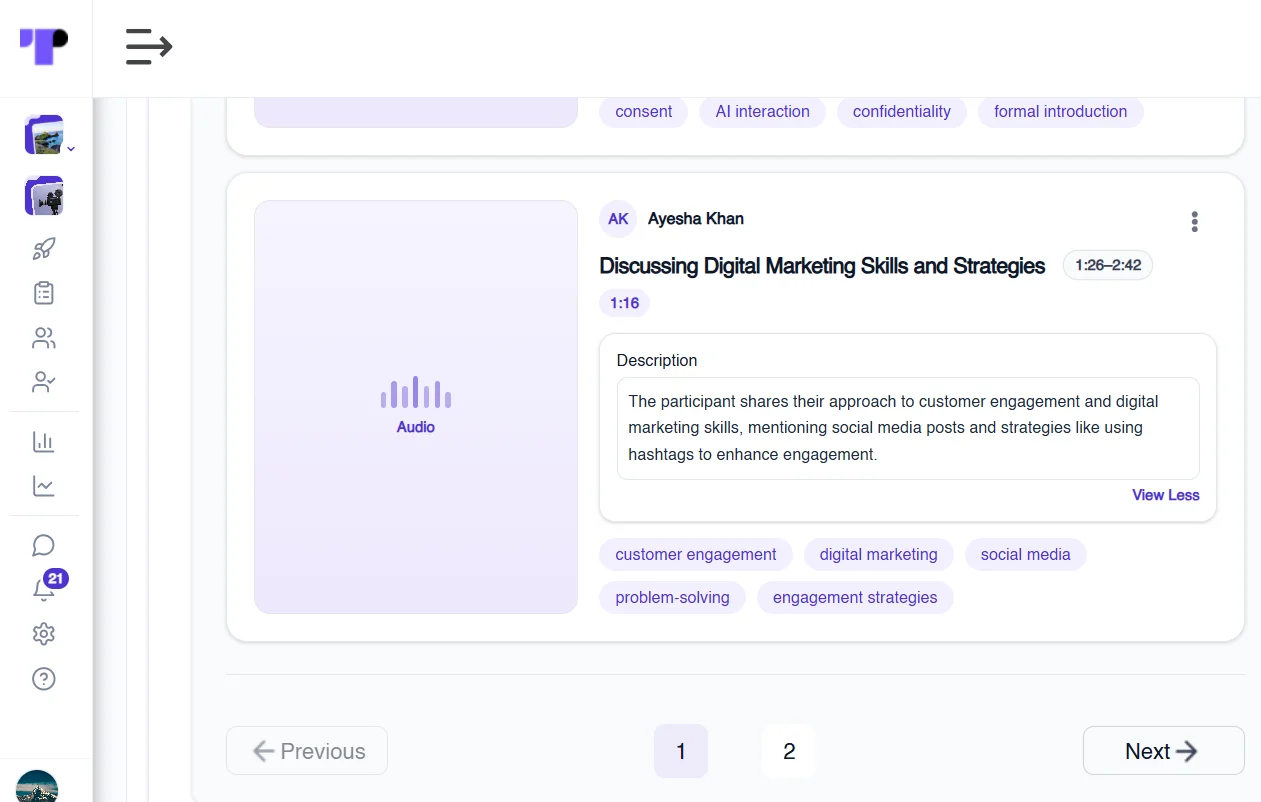Screen dimensions: 1261x802
Task: Click the Description label
Action: [x=657, y=360]
